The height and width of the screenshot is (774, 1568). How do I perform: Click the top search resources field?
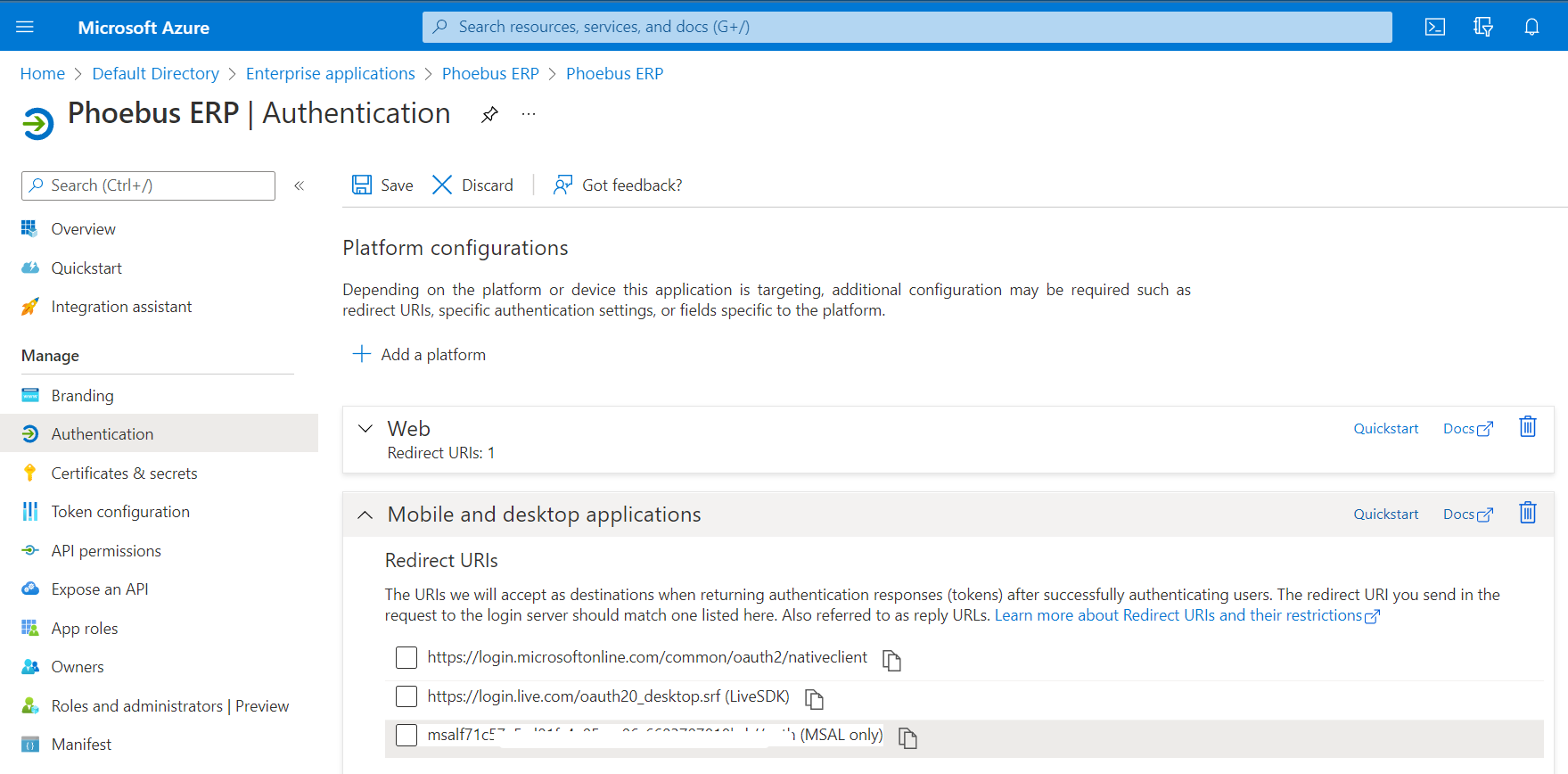(x=907, y=27)
